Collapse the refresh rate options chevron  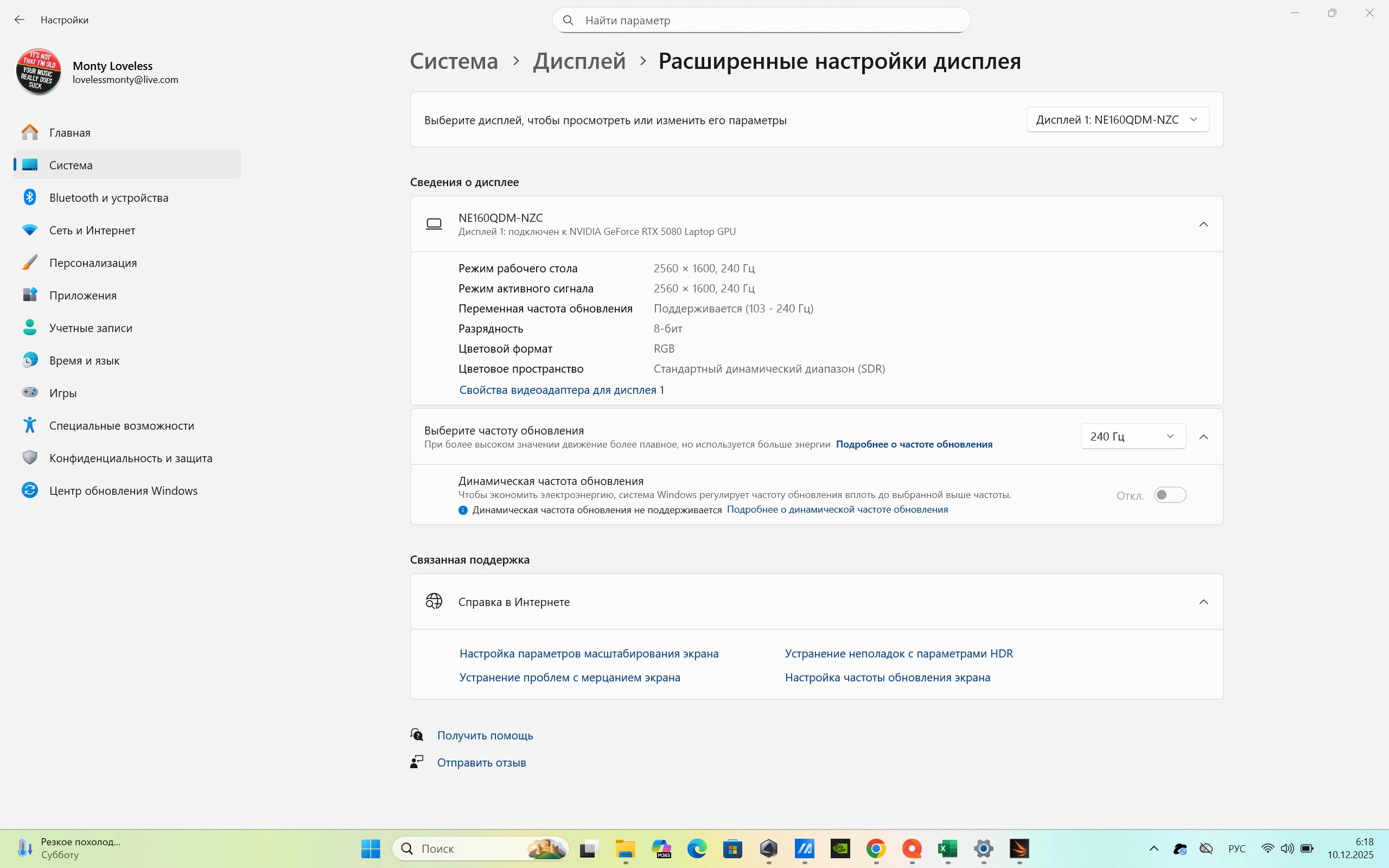1203,437
